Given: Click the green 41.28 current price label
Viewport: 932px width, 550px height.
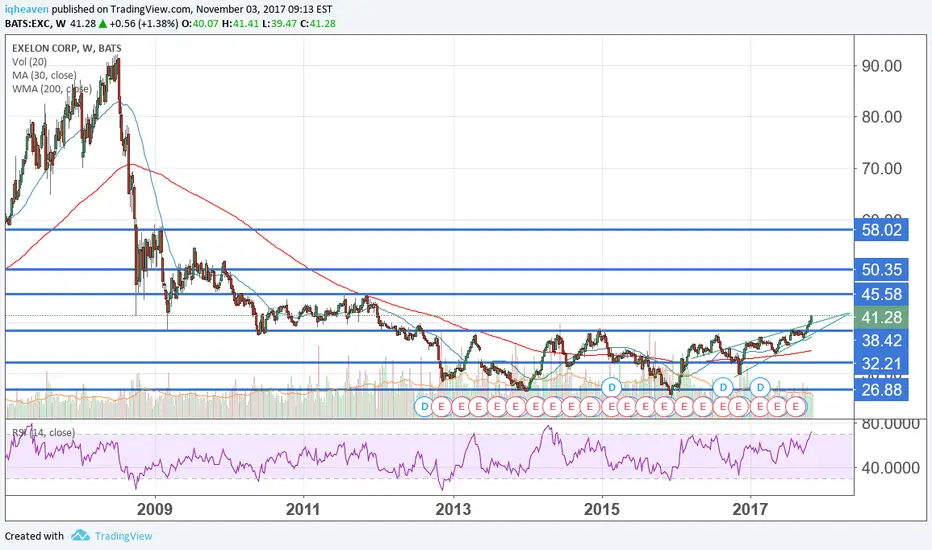Looking at the screenshot, I should pos(881,318).
